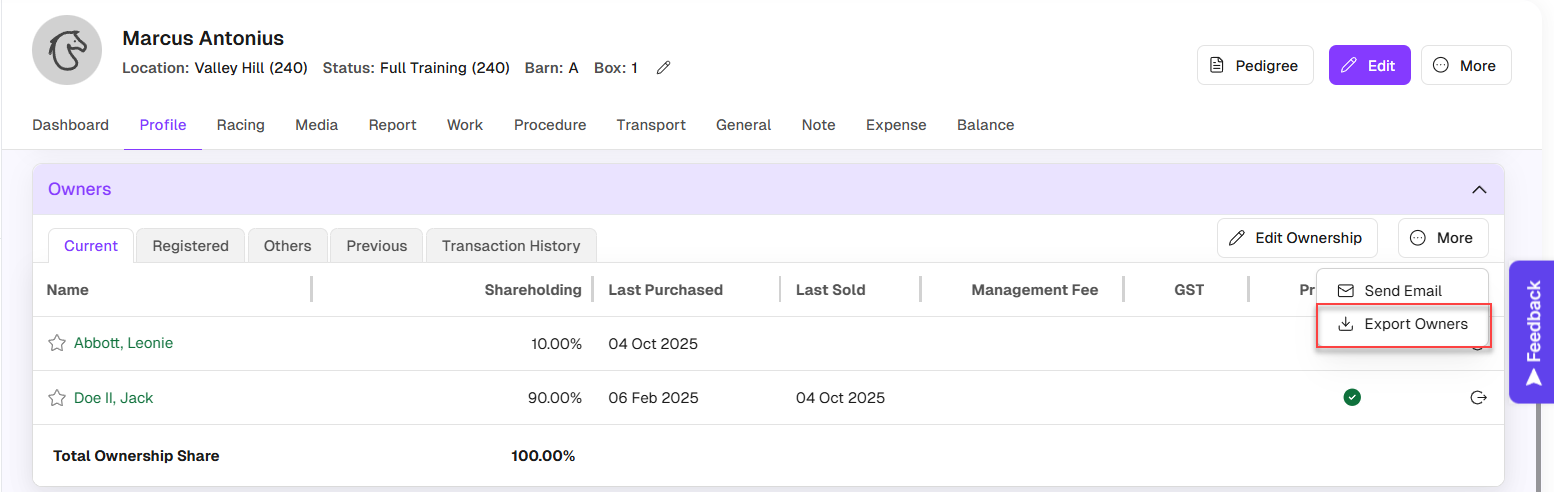1554x492 pixels.
Task: Click the pencil icon beside Box: 1
Action: (663, 68)
